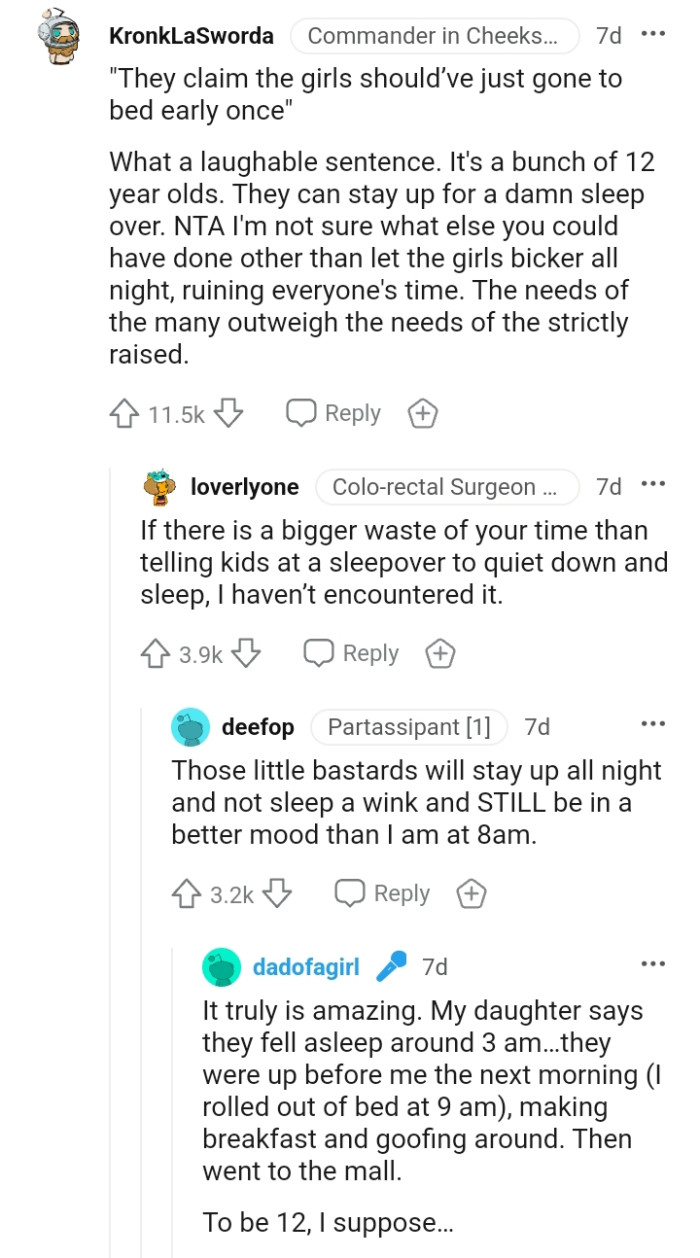
Task: Downvote KronkLaSworda's top comment
Action: coord(230,412)
